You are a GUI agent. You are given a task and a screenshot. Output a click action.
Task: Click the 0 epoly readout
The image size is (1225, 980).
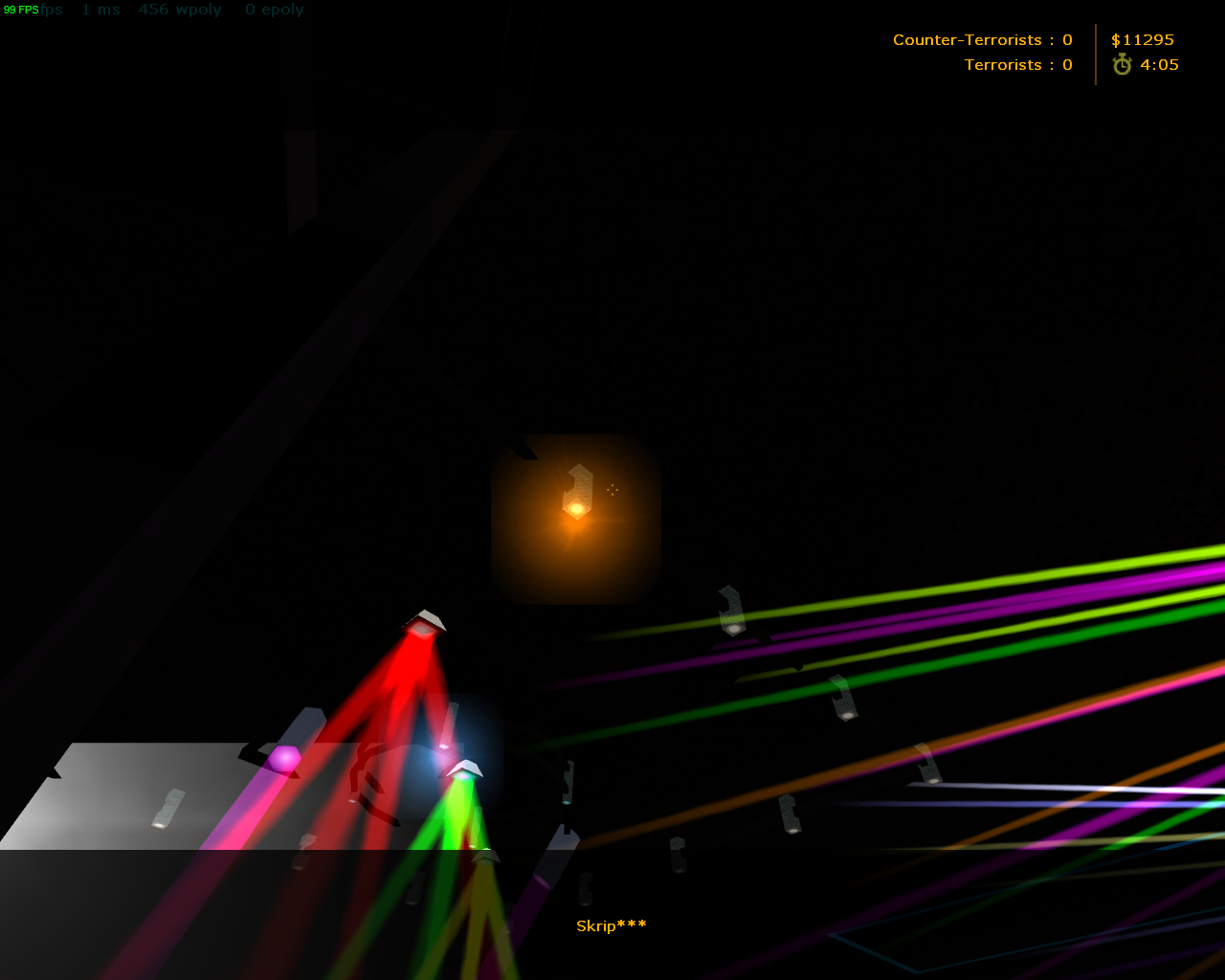click(275, 10)
